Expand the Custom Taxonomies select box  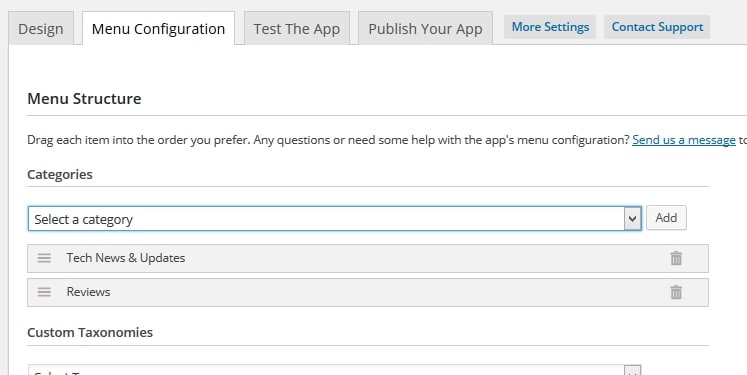pos(334,370)
